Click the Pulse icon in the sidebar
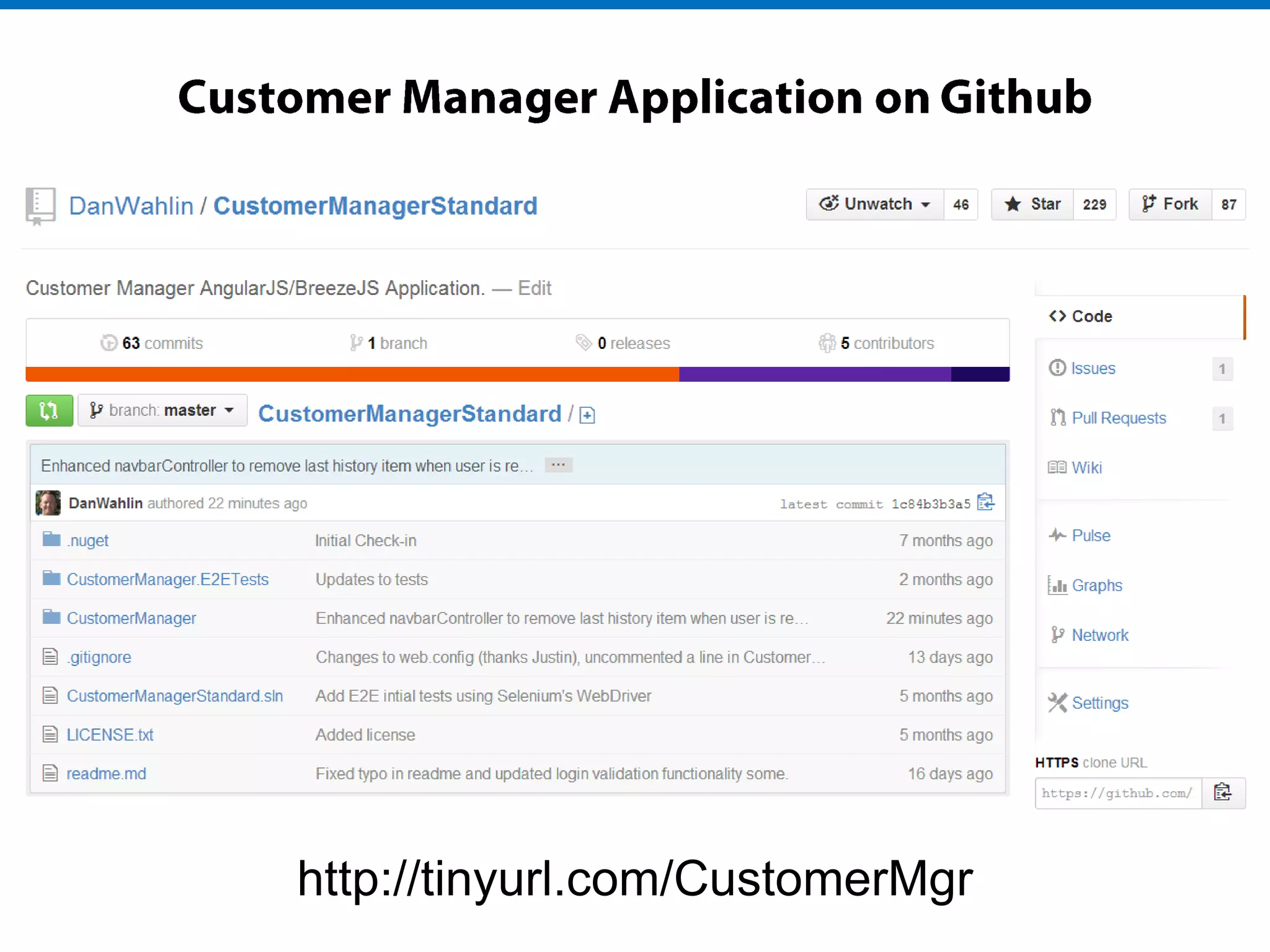This screenshot has height=952, width=1270. 1057,535
